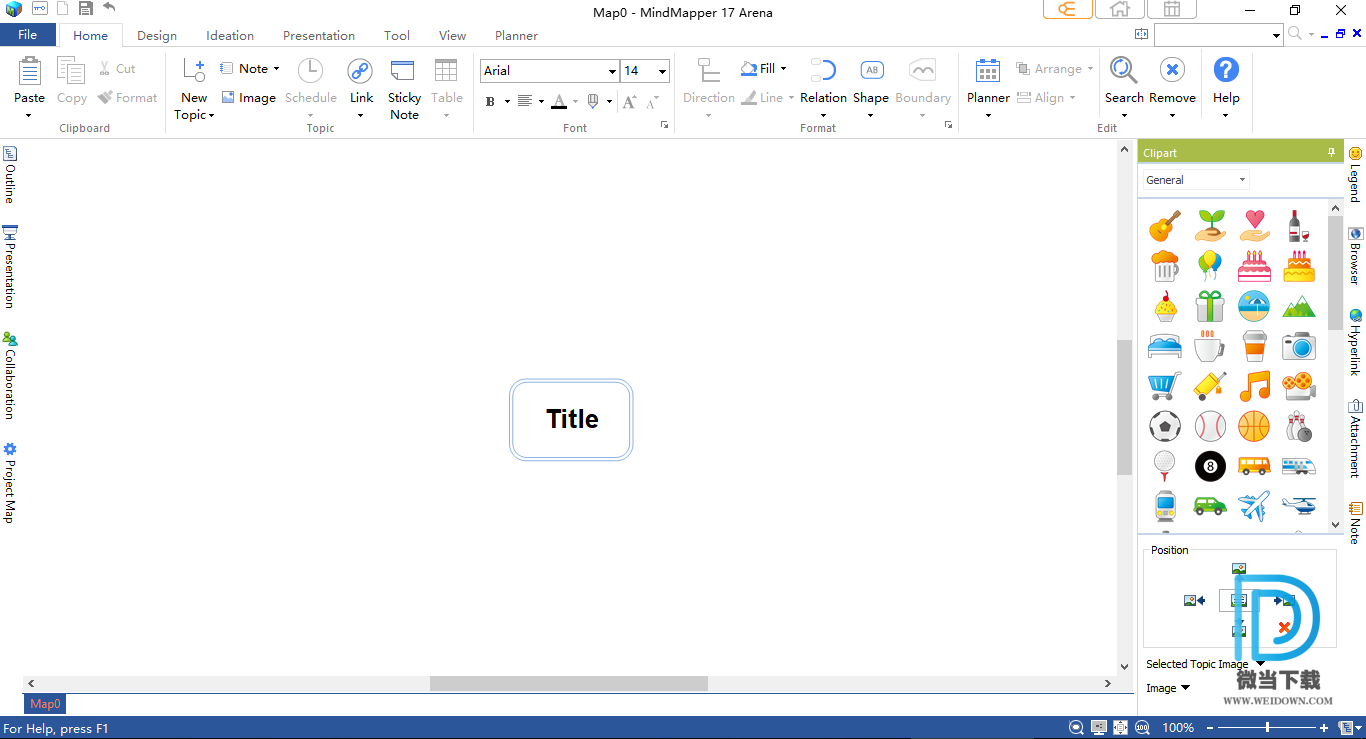This screenshot has width=1366, height=739.
Task: Select the soccer ball clipart
Action: pos(1165,426)
